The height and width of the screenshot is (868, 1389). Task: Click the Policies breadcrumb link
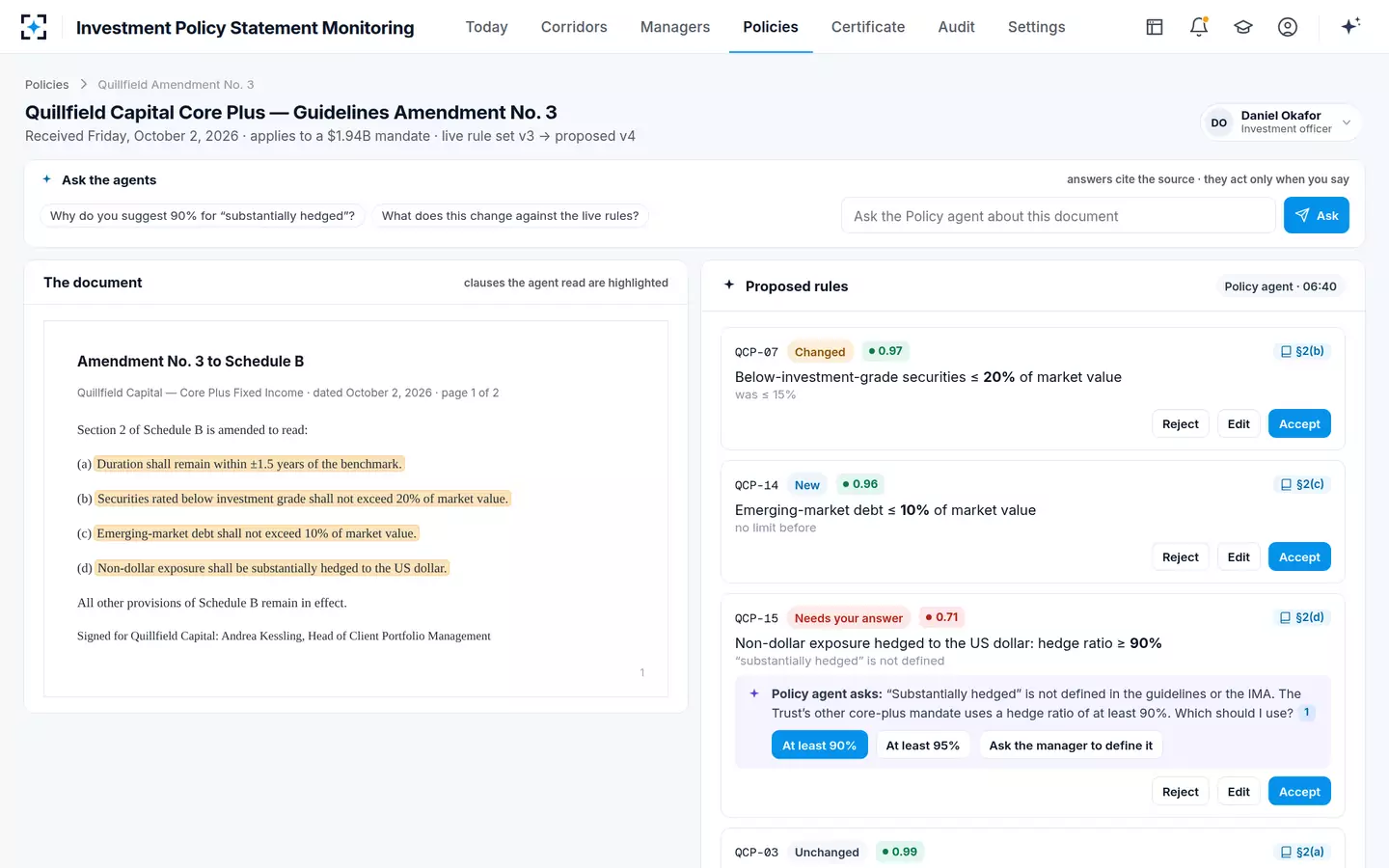(x=47, y=85)
